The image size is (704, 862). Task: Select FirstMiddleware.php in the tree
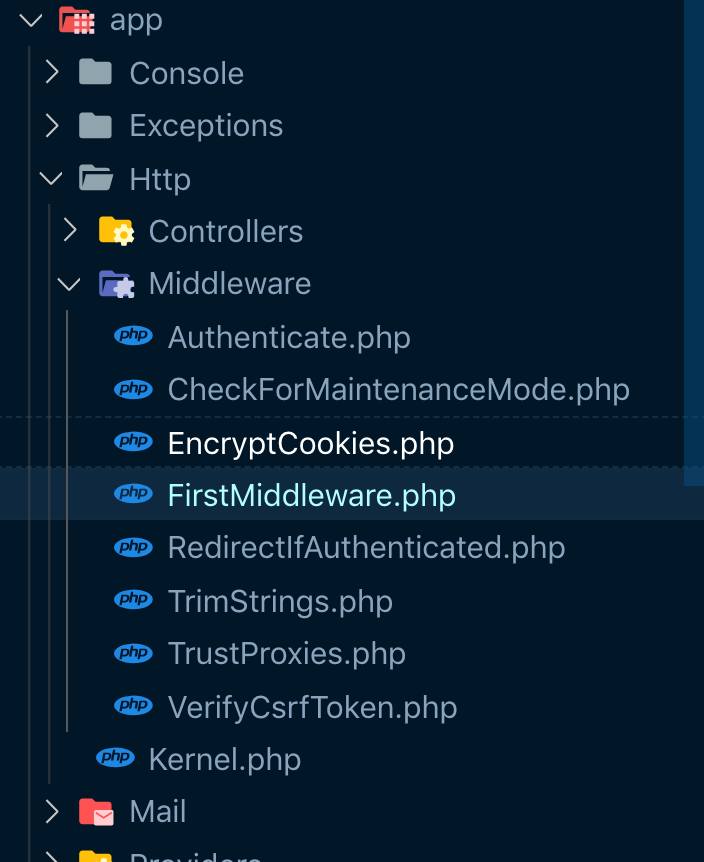(311, 495)
